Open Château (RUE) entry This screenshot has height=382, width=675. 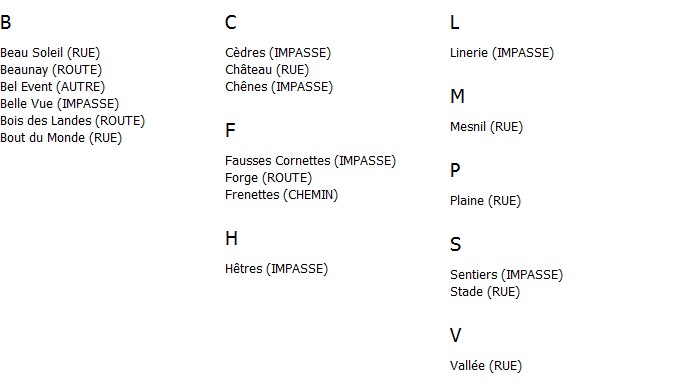[267, 70]
